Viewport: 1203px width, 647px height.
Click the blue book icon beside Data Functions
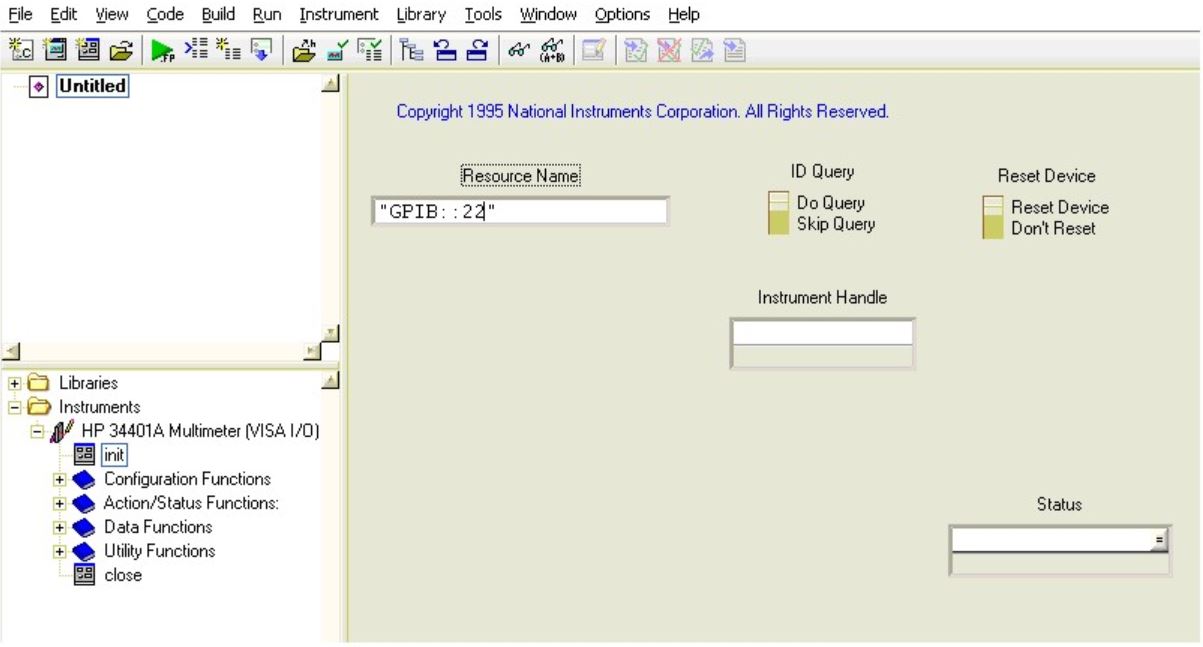tap(85, 527)
